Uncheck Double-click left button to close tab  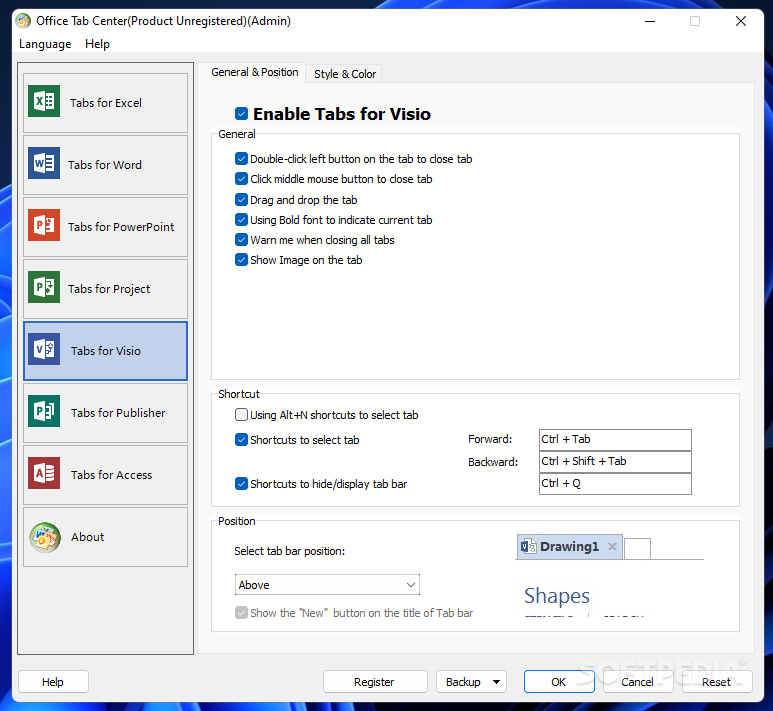point(241,159)
